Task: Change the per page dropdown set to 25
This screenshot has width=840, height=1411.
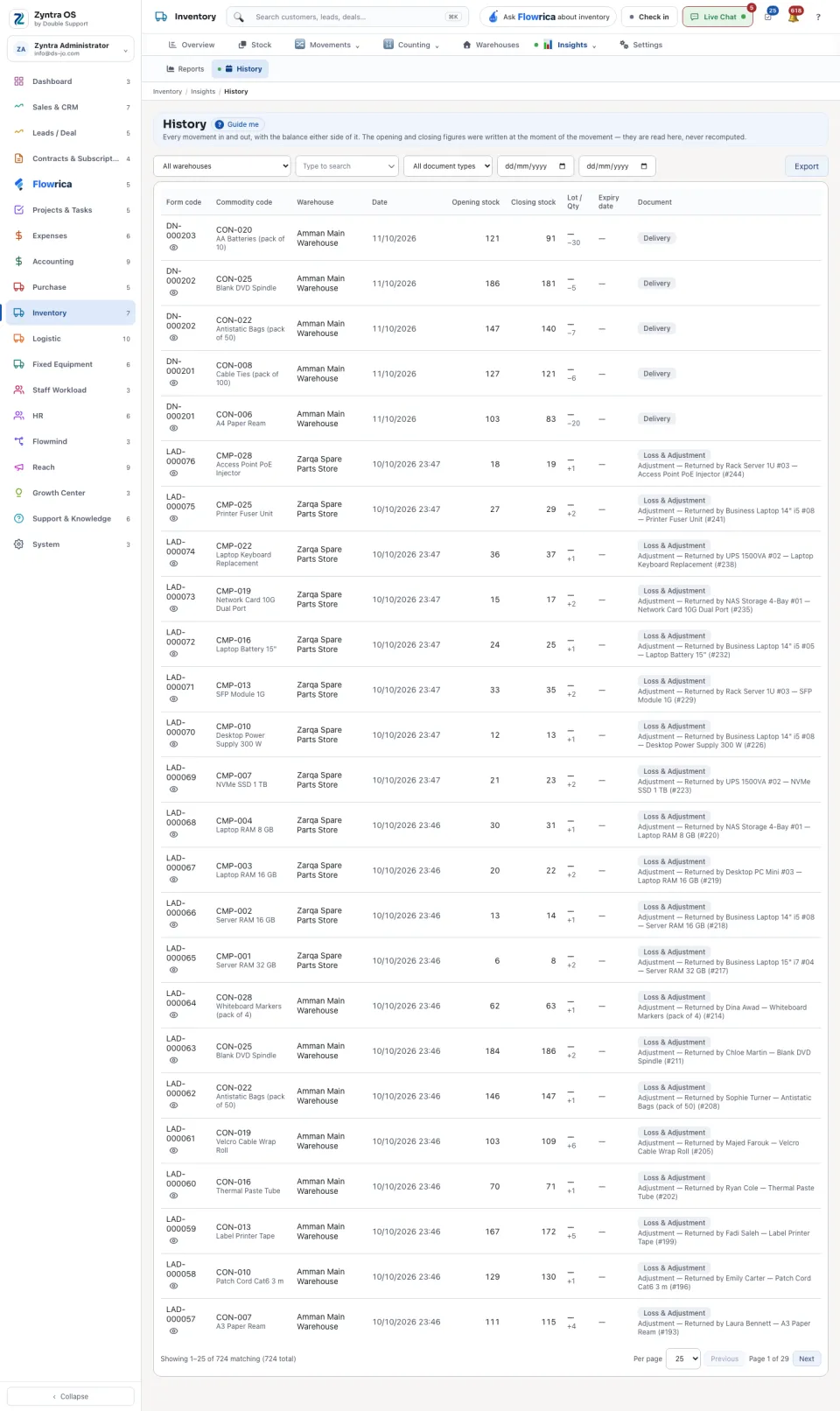Action: 683,1358
